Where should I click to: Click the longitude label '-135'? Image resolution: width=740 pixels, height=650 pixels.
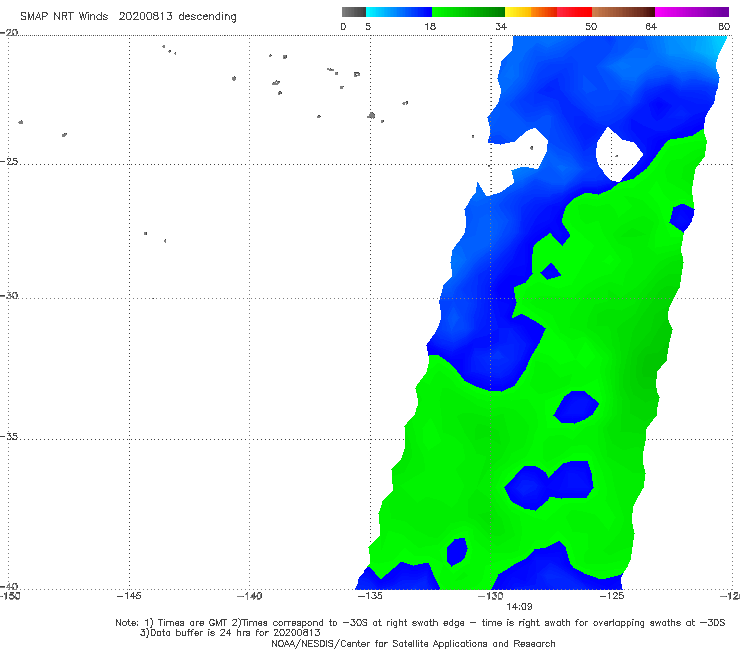click(370, 596)
